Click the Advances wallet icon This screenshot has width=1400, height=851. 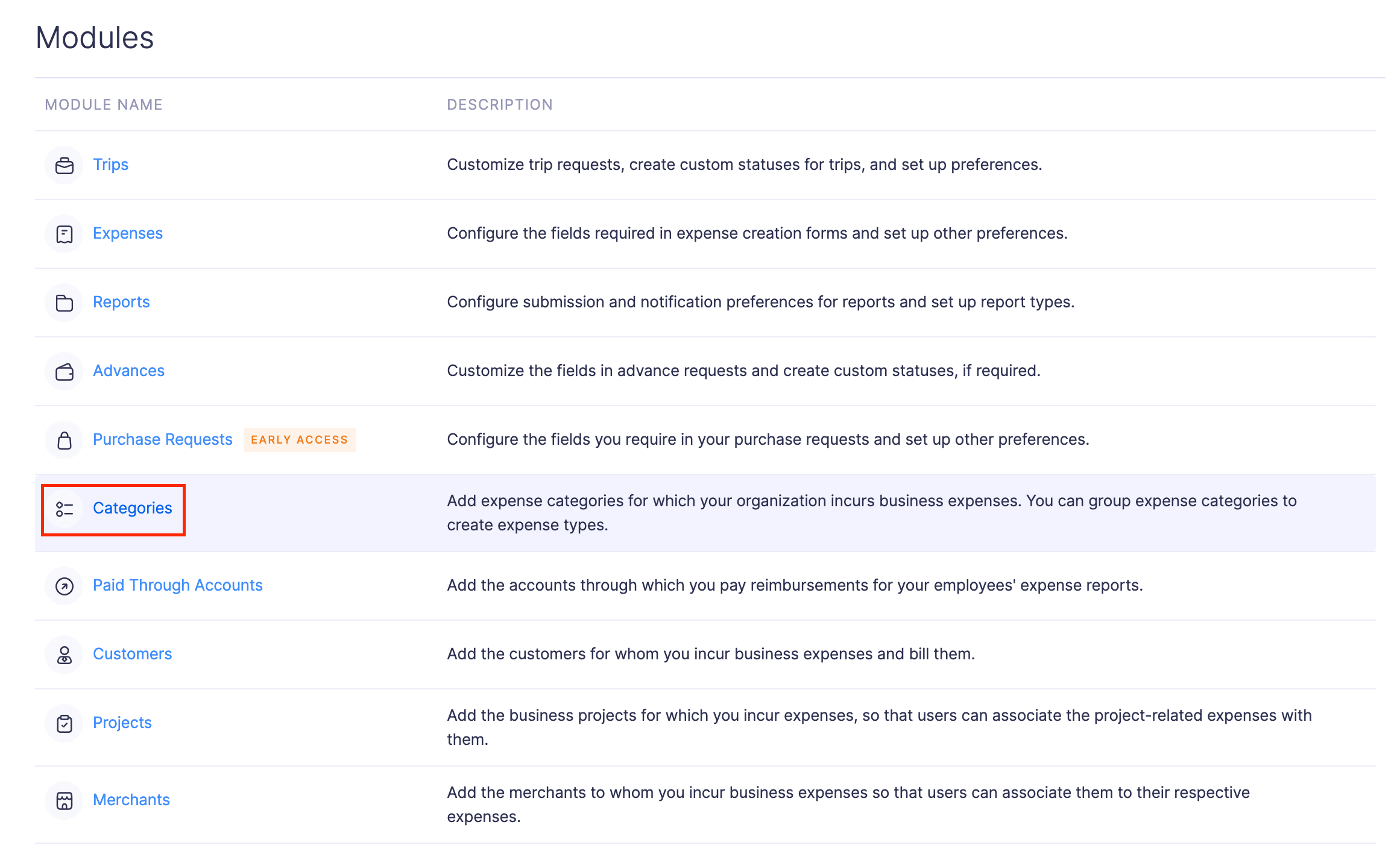64,371
